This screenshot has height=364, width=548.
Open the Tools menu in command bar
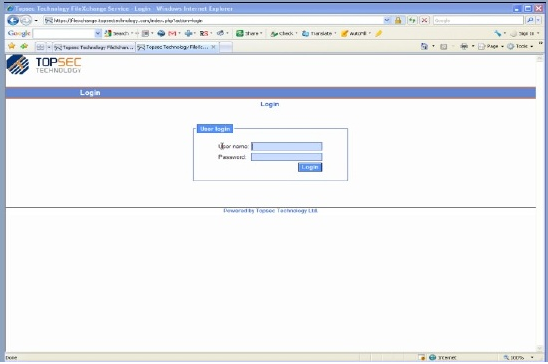(520, 46)
